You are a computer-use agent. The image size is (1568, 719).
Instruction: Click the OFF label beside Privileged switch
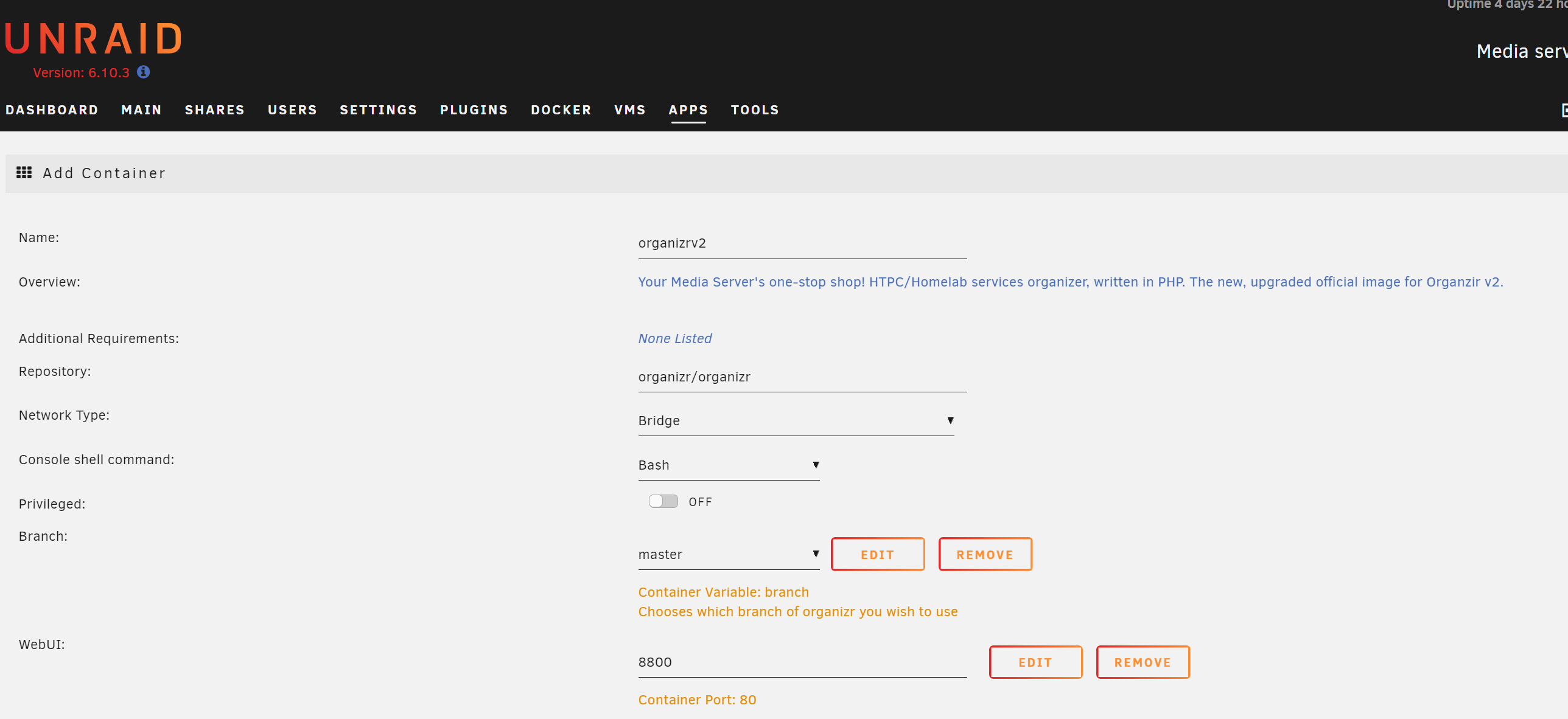click(700, 502)
